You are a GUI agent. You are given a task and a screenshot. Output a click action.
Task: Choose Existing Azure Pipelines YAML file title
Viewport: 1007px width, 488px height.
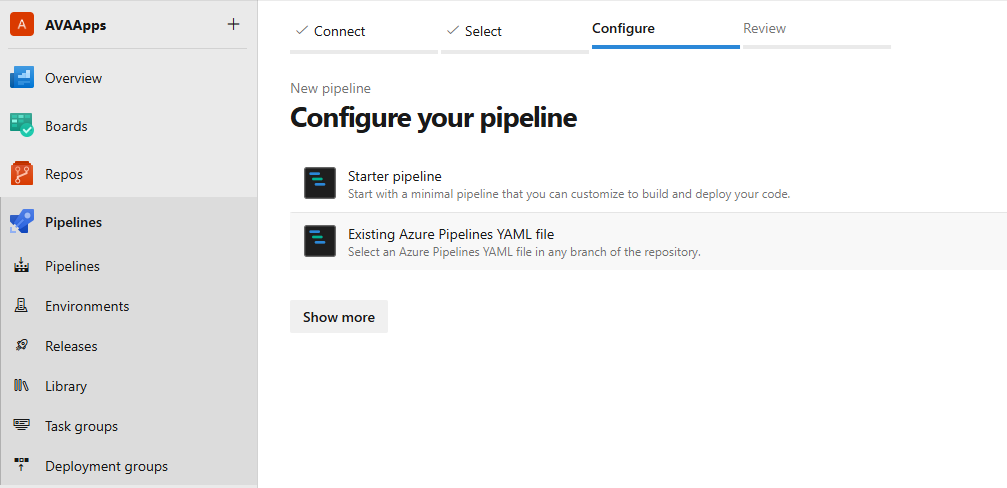(451, 234)
